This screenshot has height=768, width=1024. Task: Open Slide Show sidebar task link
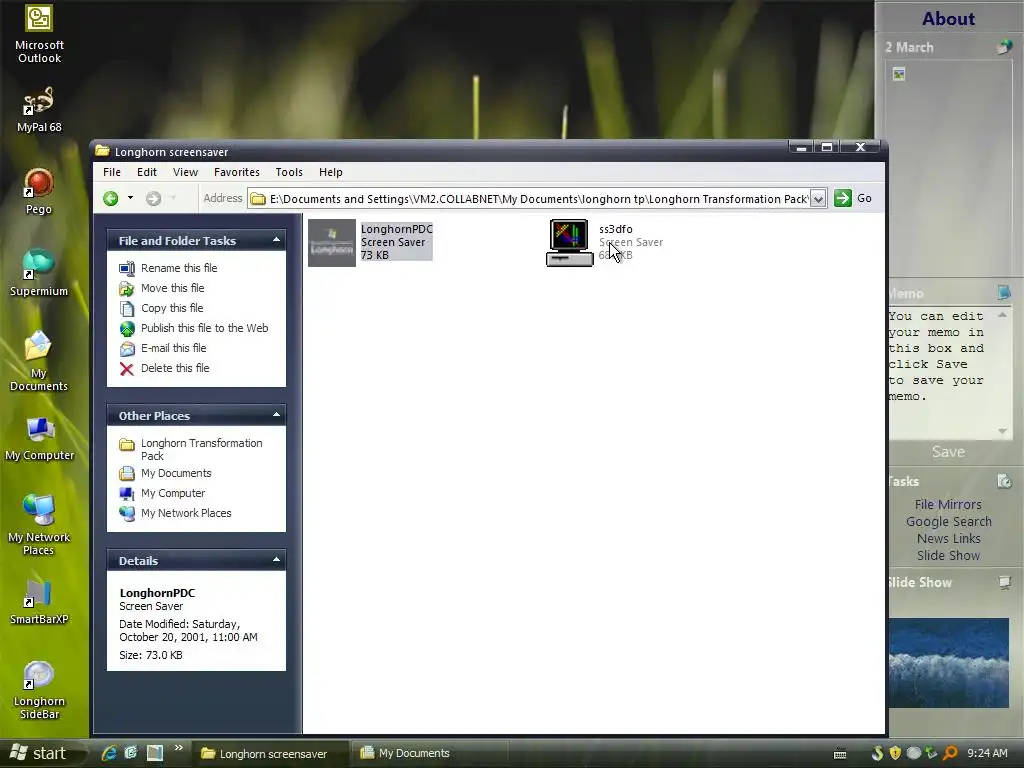948,555
